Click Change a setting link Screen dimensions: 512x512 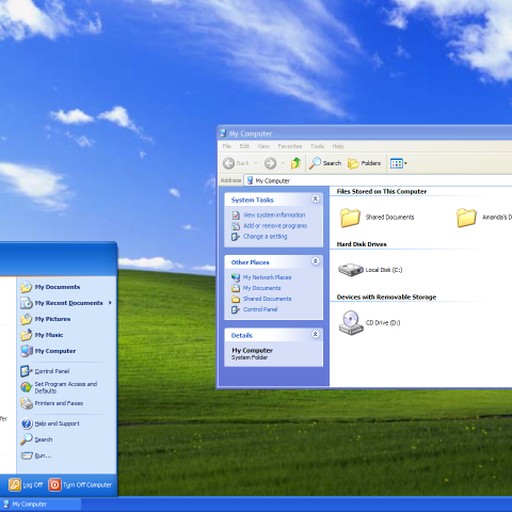(265, 236)
